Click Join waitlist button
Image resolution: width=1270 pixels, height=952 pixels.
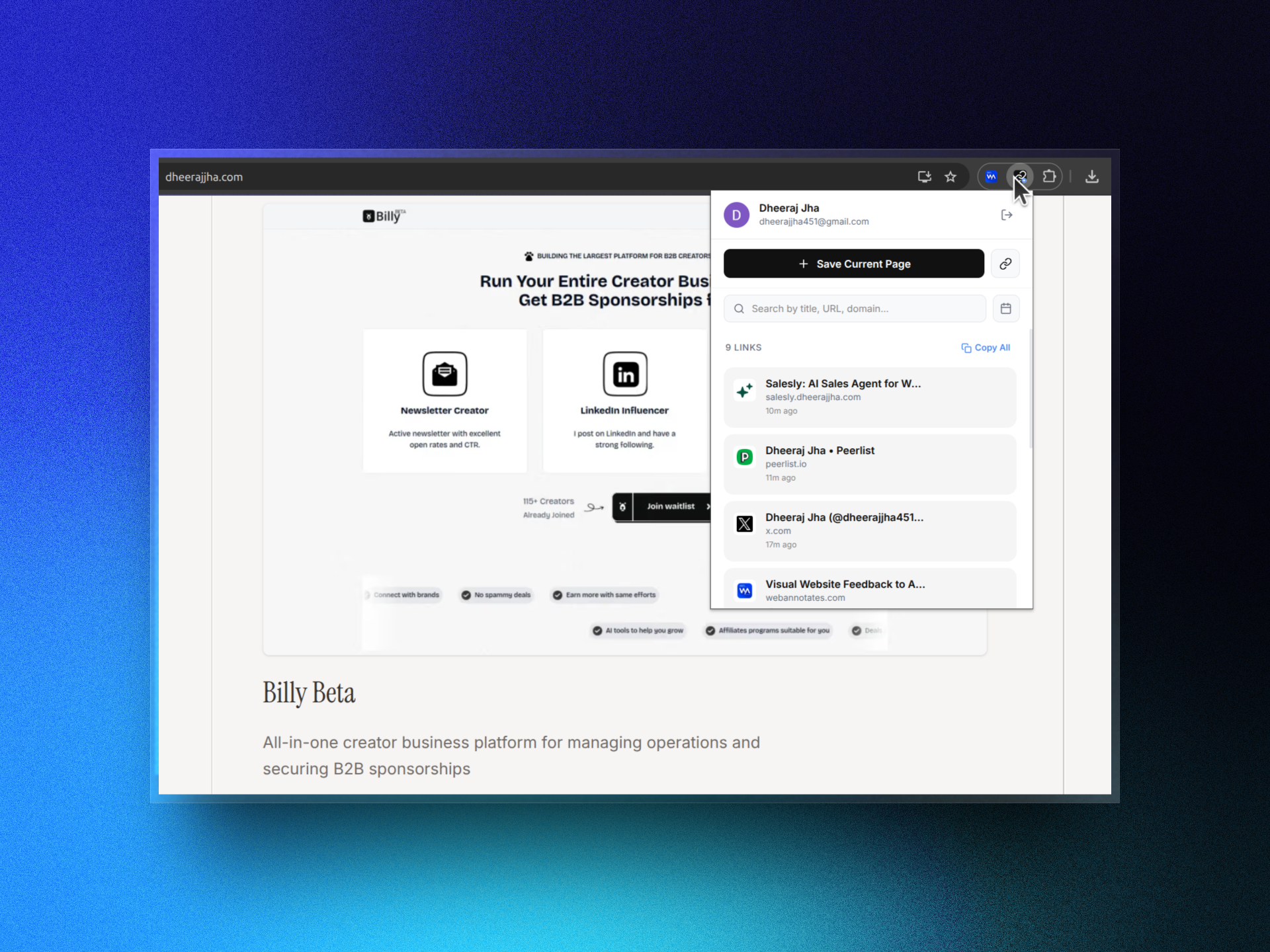pos(661,507)
